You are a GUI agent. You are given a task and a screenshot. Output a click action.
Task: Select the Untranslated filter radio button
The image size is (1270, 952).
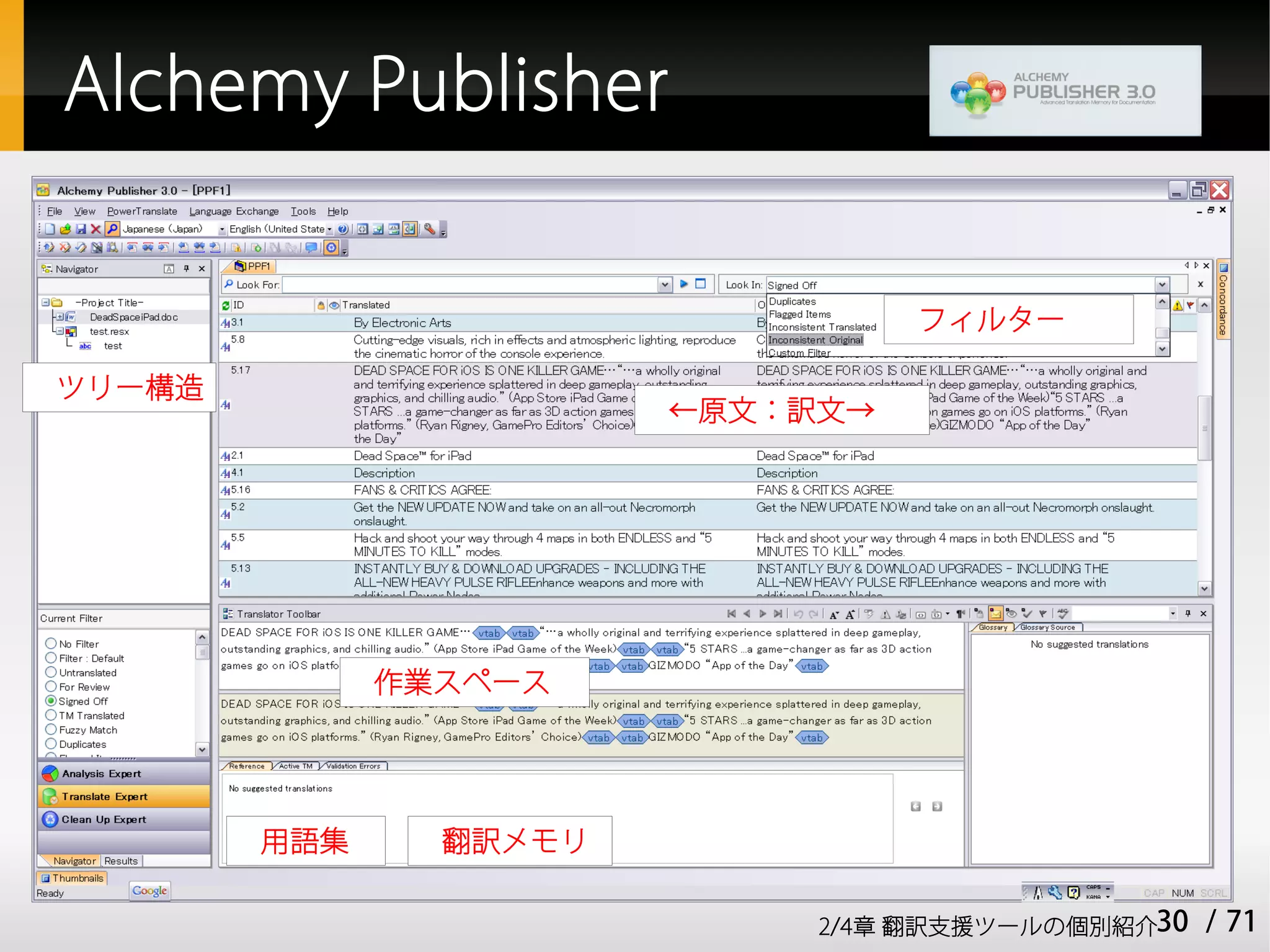coord(51,672)
